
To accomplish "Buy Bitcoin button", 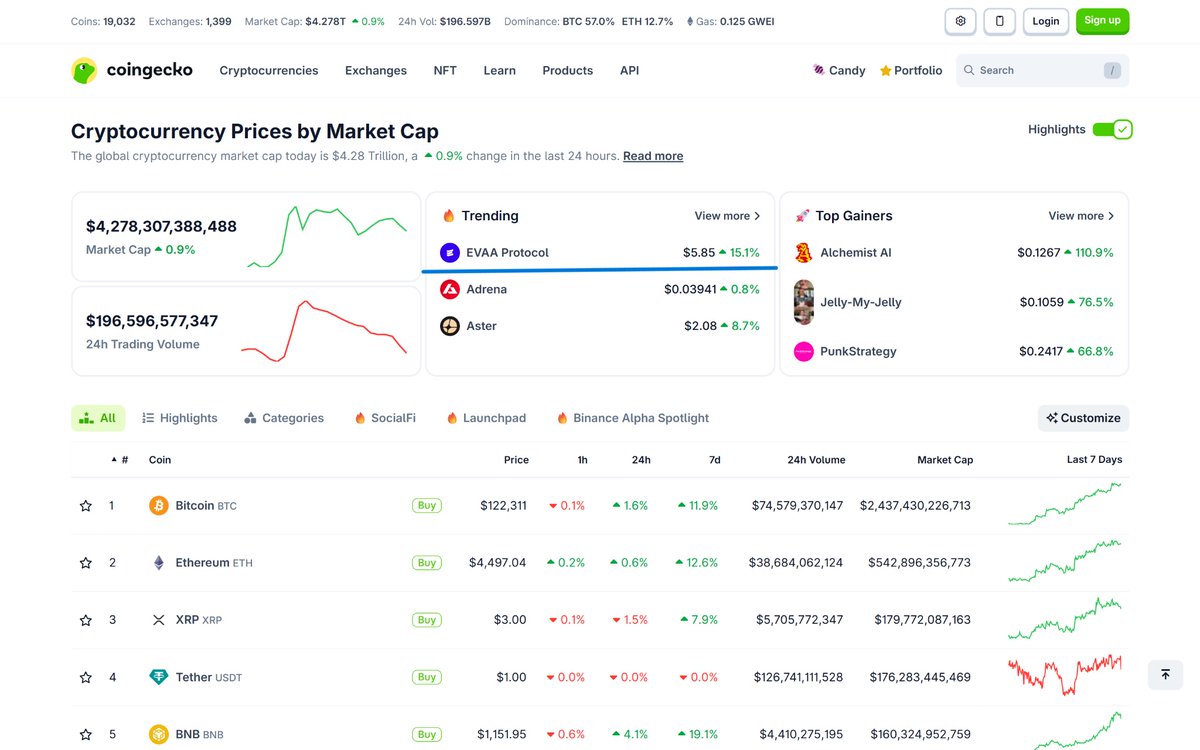I will point(427,506).
